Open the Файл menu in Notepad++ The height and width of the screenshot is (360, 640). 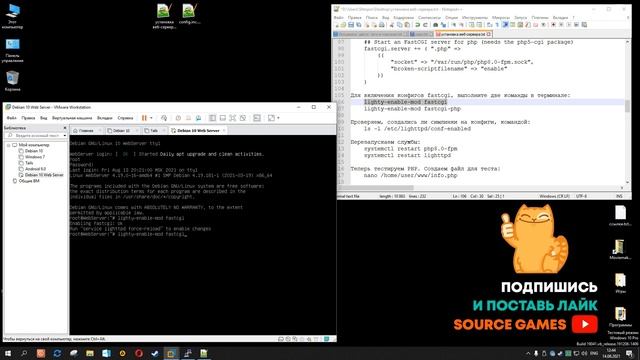point(338,18)
